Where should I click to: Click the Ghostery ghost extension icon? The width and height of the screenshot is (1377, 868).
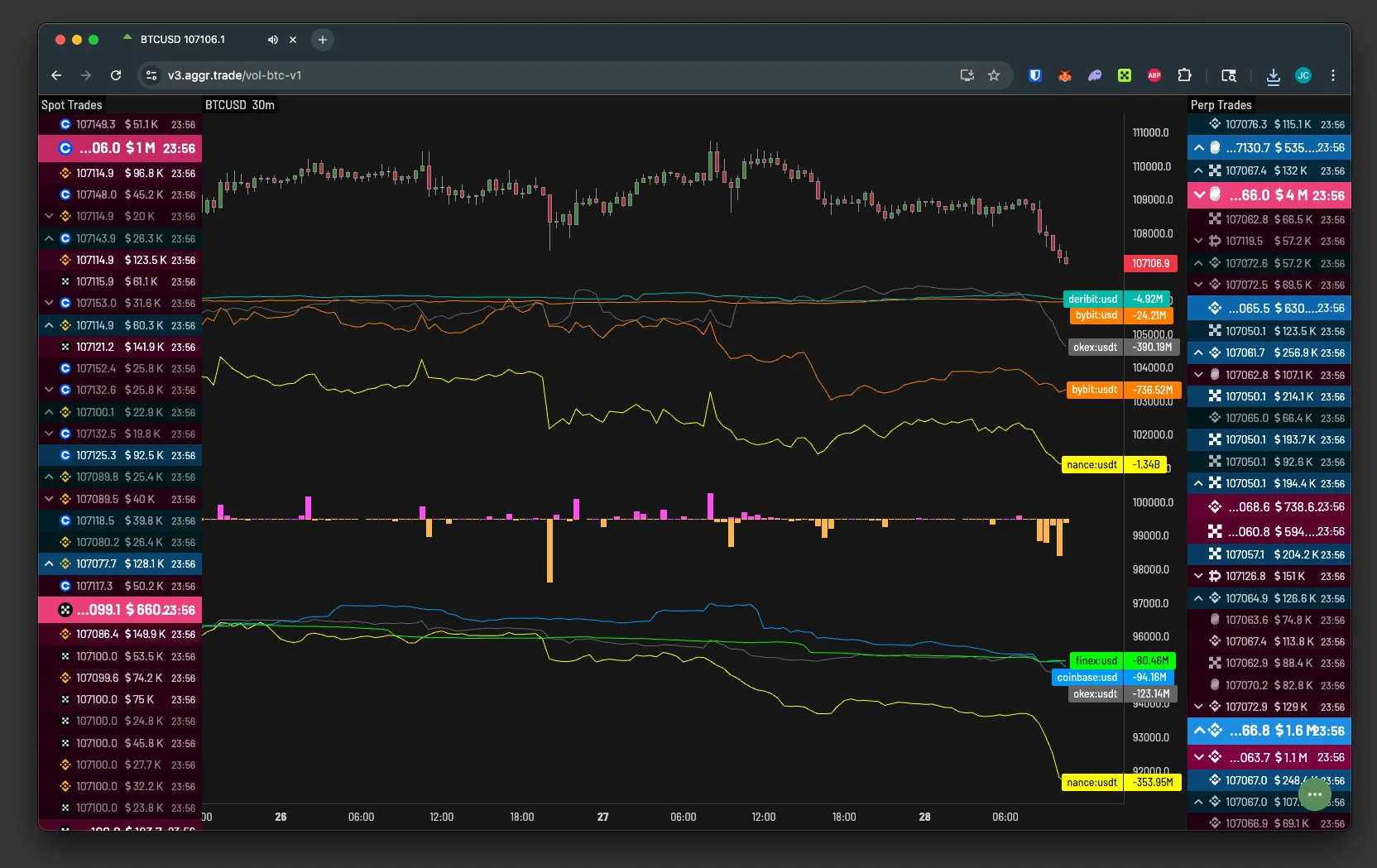click(x=1095, y=75)
